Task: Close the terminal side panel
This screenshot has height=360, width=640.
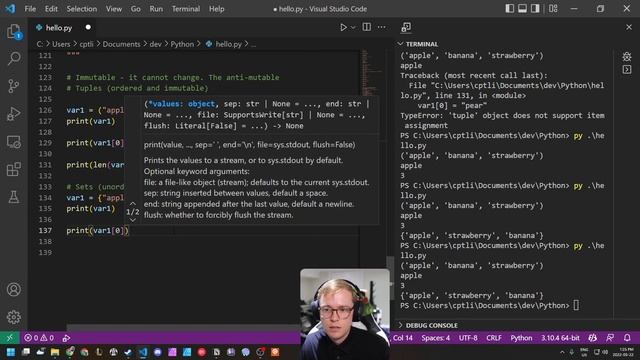Action: [629, 27]
